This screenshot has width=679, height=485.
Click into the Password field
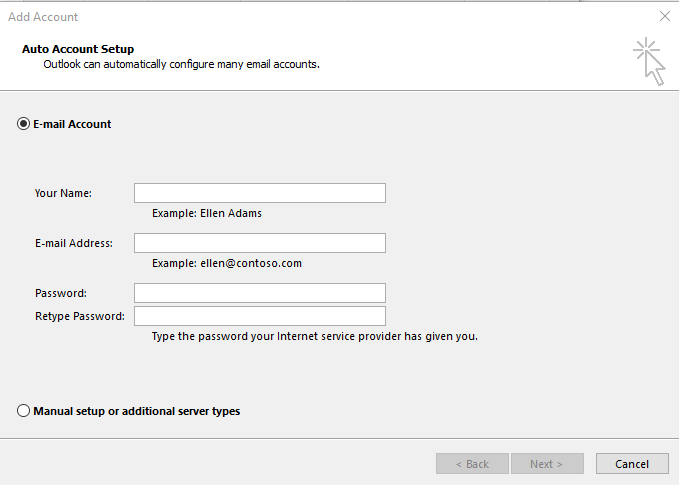click(260, 293)
